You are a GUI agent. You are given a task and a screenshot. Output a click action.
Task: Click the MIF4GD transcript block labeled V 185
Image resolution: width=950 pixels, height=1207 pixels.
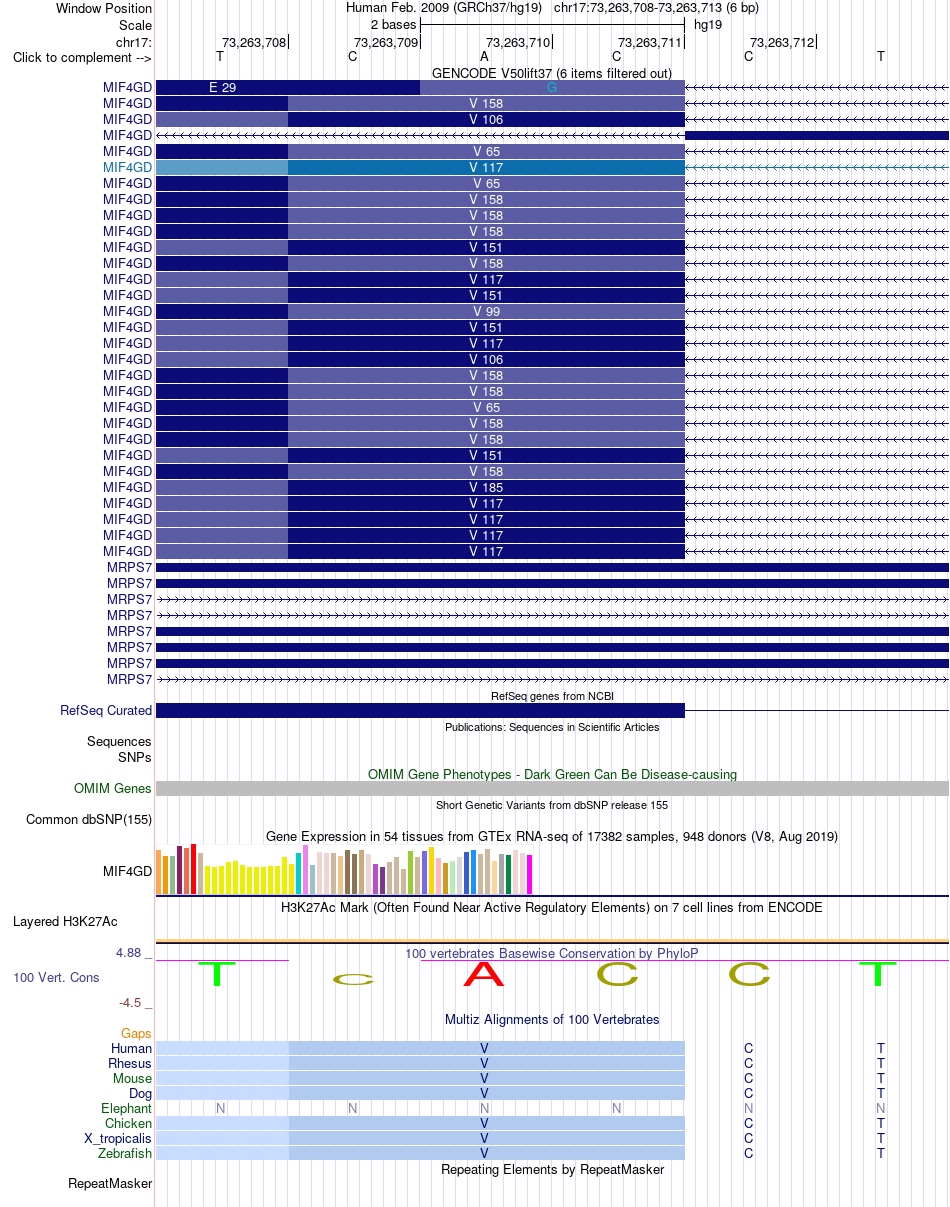coord(486,487)
